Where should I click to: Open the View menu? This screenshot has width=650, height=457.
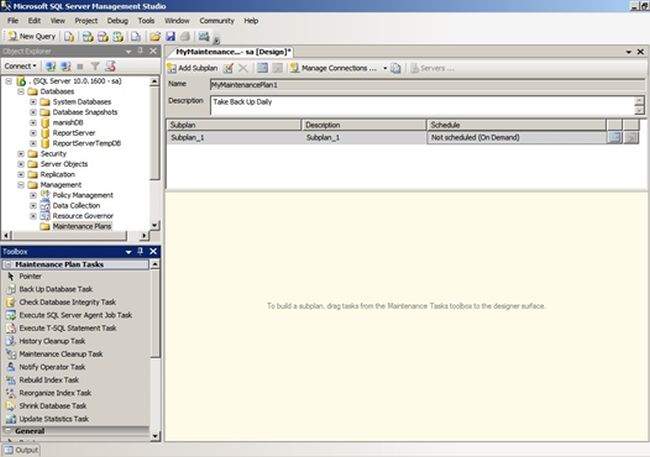coord(58,21)
